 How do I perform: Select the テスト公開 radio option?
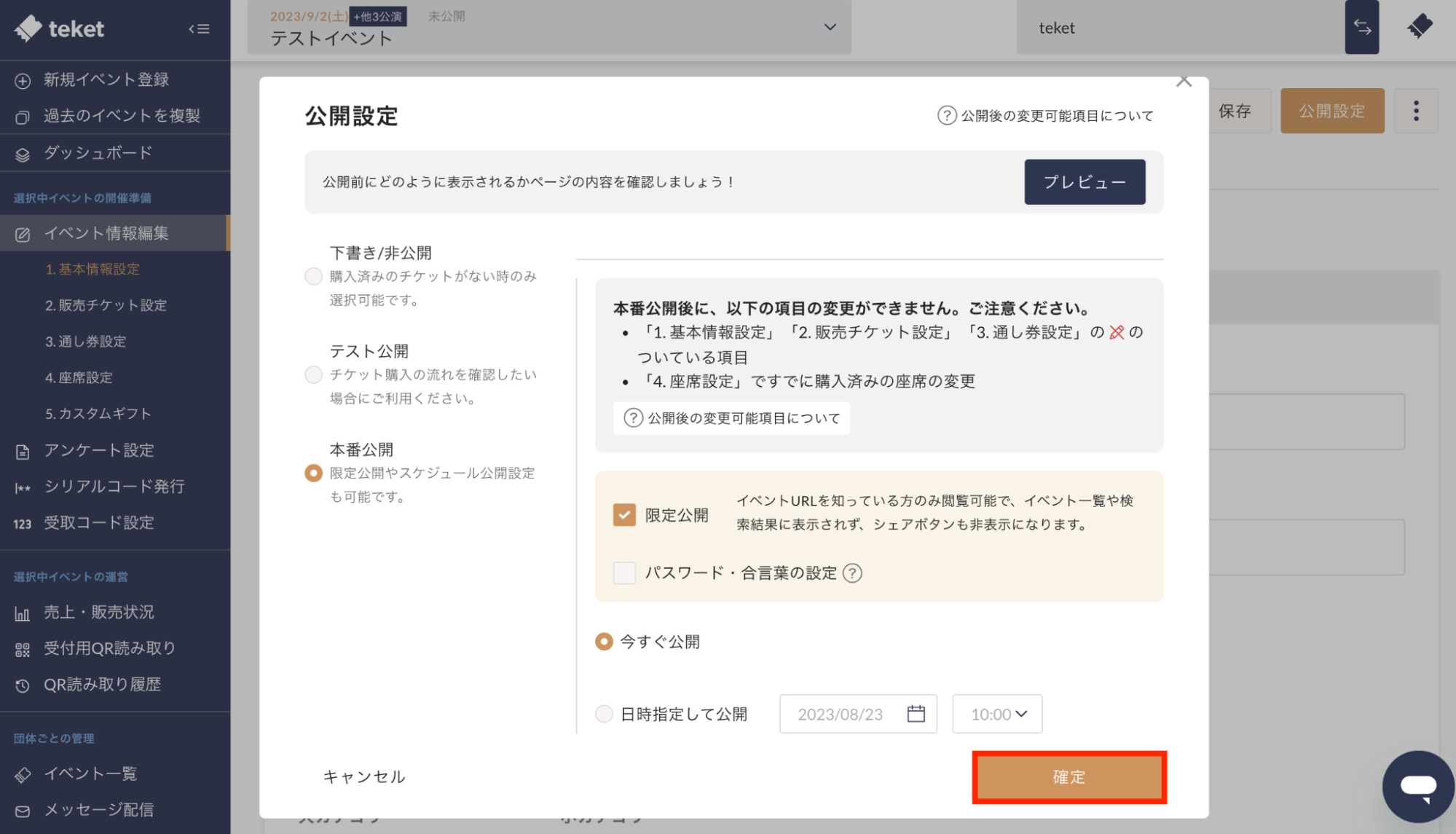pyautogui.click(x=313, y=375)
